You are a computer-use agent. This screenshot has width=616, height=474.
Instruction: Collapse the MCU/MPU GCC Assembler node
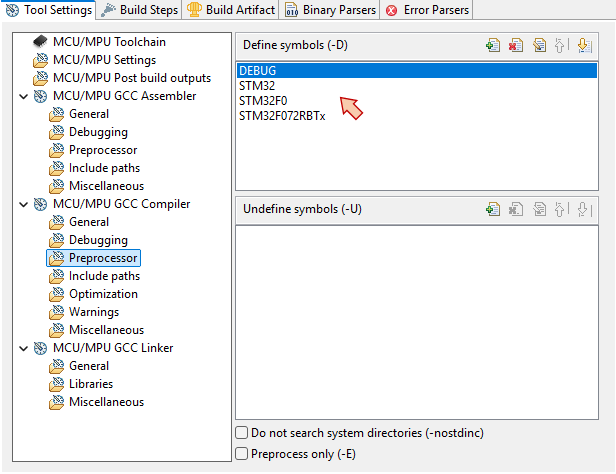(24, 96)
